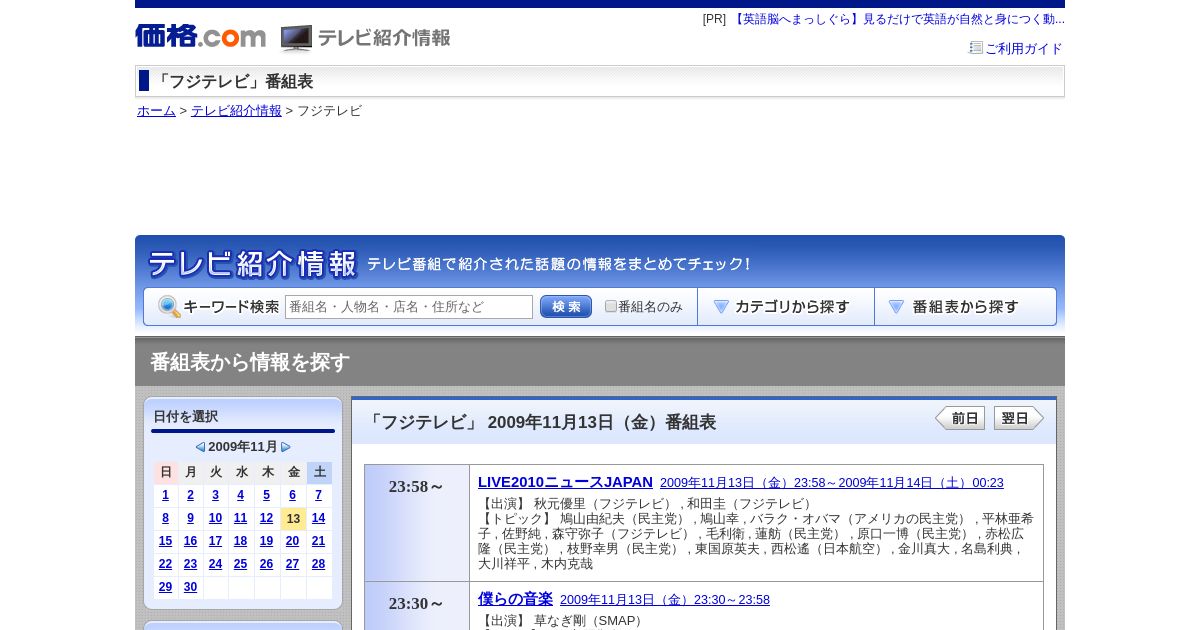
Task: Select November 5 in calendar
Action: [267, 495]
